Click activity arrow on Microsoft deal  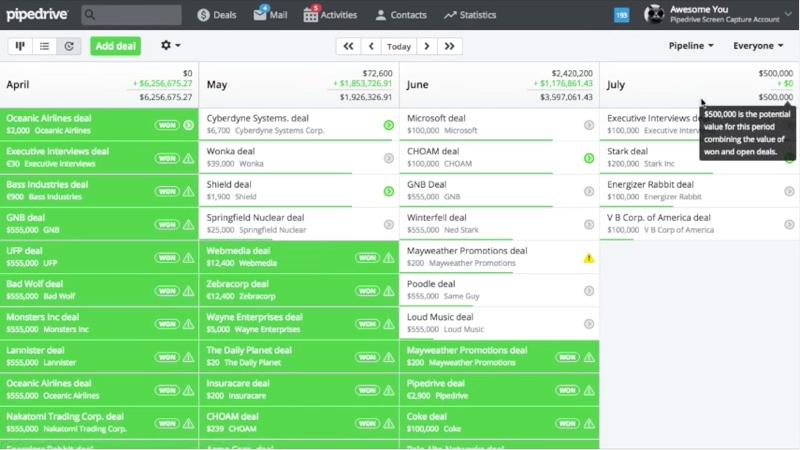[x=589, y=125]
